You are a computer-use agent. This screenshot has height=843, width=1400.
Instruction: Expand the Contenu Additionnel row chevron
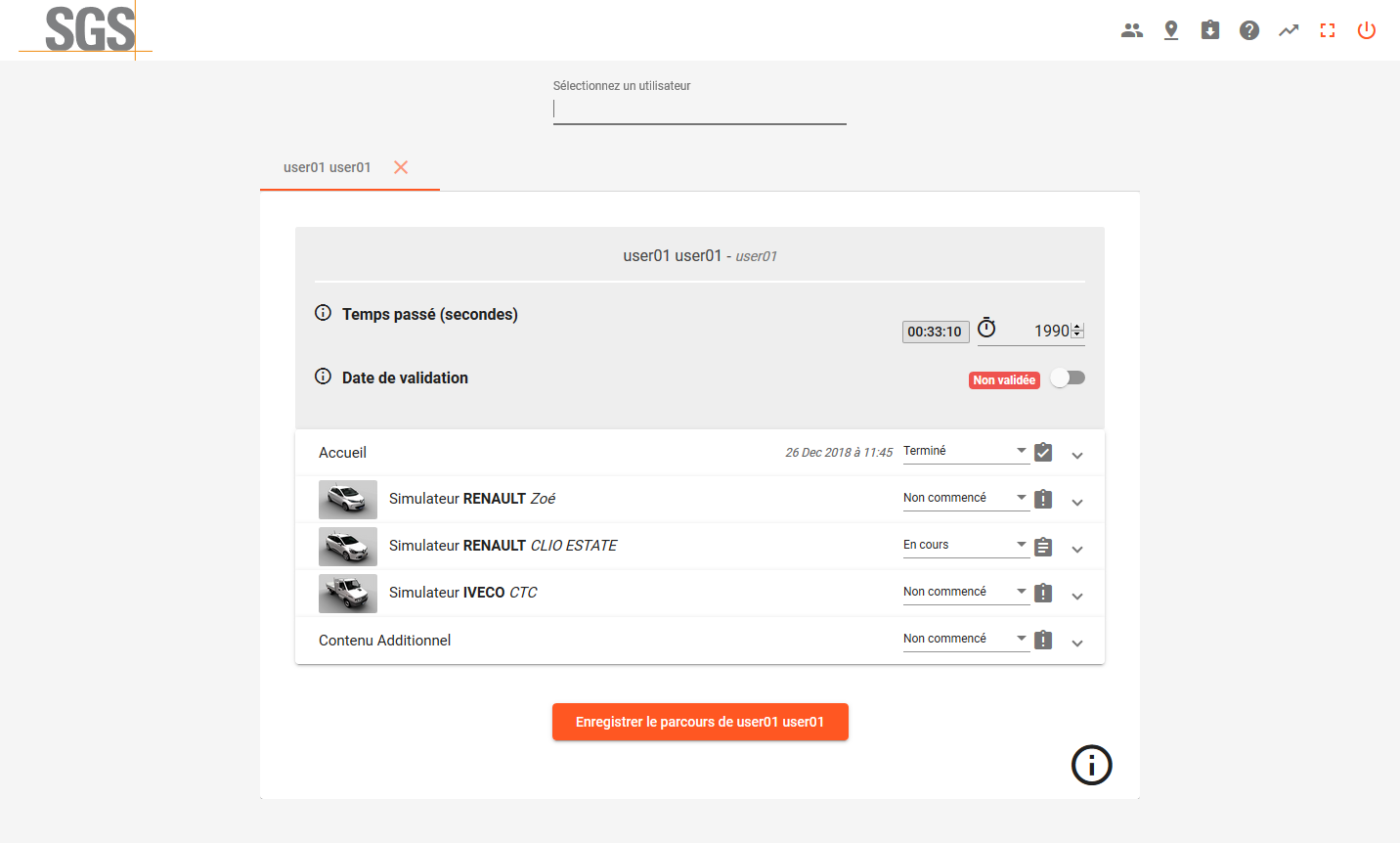[1077, 643]
